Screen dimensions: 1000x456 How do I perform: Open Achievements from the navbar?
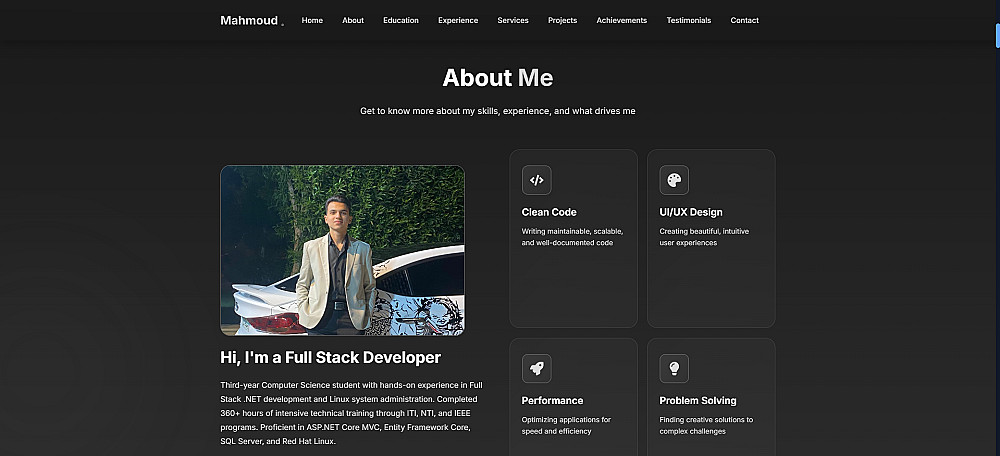click(622, 20)
